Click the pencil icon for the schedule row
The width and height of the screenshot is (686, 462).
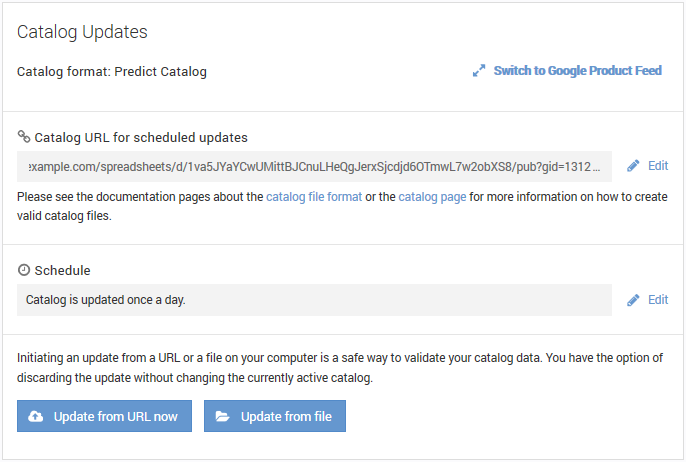click(633, 300)
